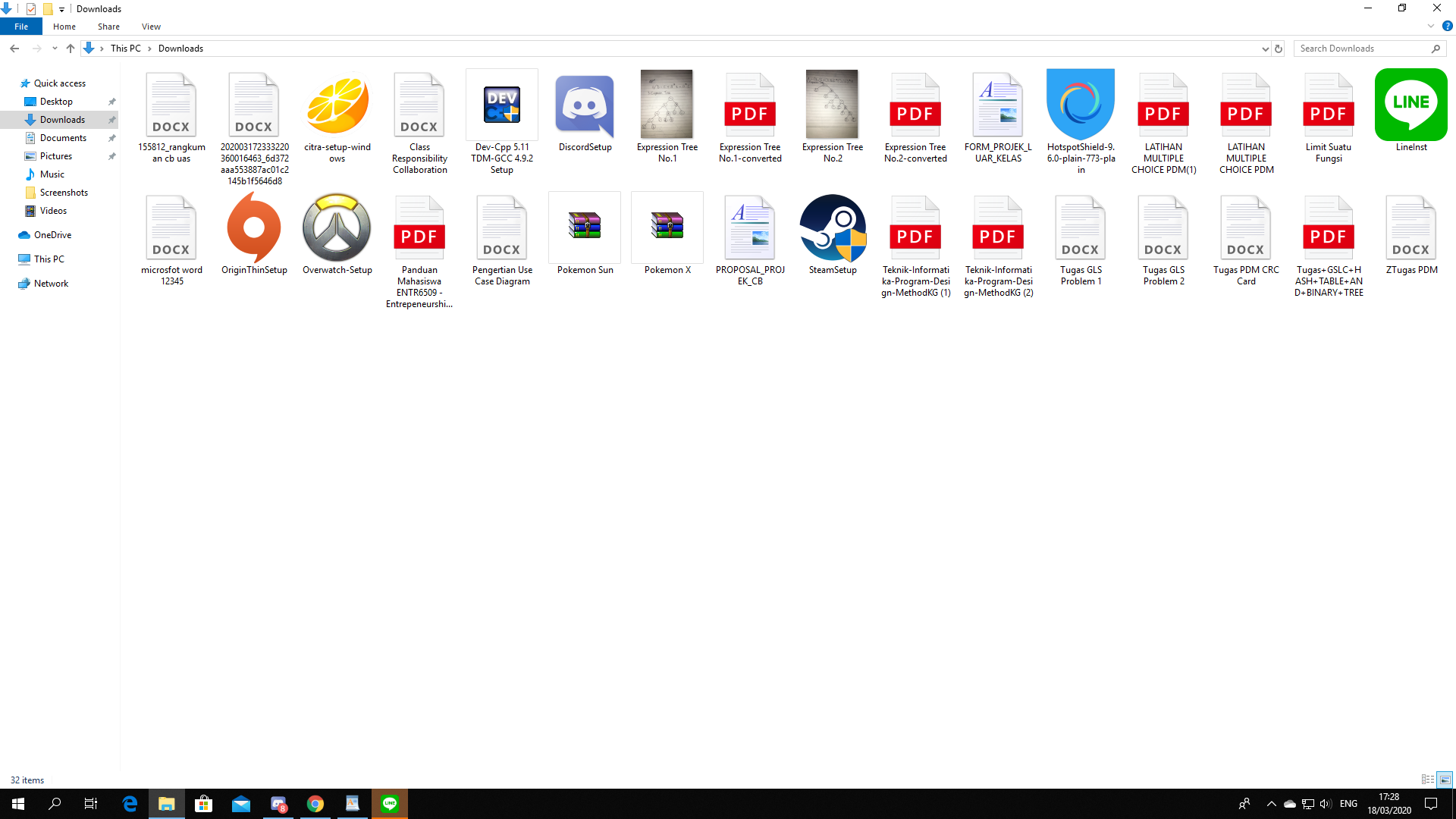1456x819 pixels.
Task: Open Microsoft Edge from taskbar
Action: [x=130, y=804]
